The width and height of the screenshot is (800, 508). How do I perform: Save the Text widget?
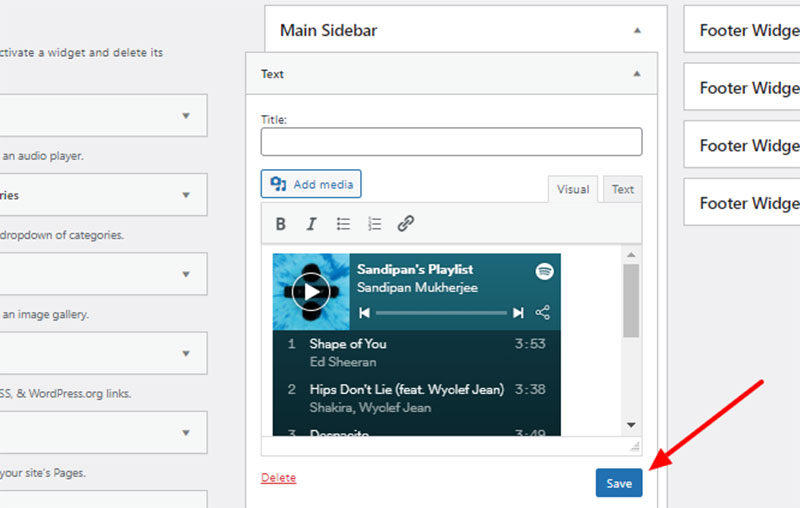619,482
